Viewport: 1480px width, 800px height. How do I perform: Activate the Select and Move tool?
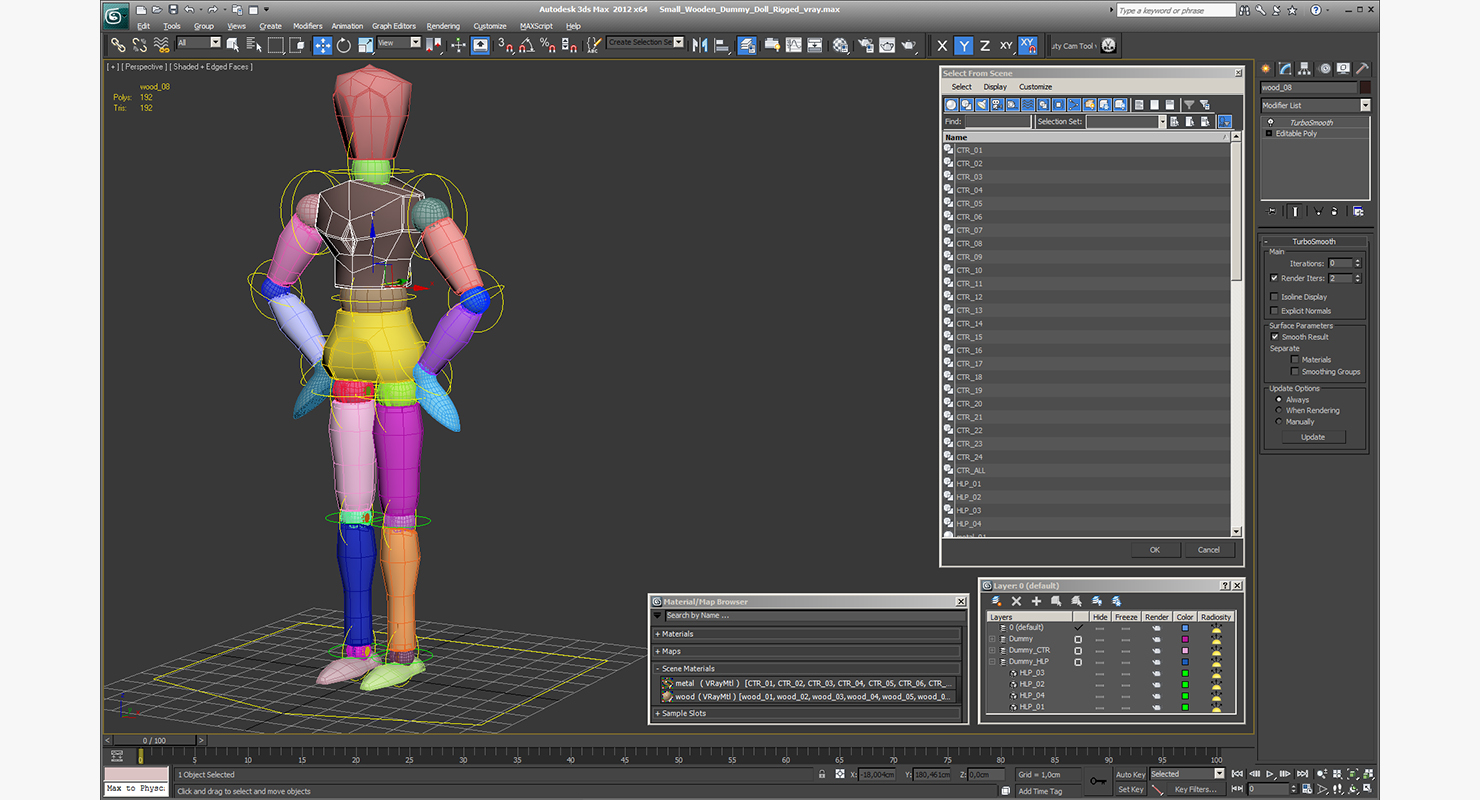322,45
